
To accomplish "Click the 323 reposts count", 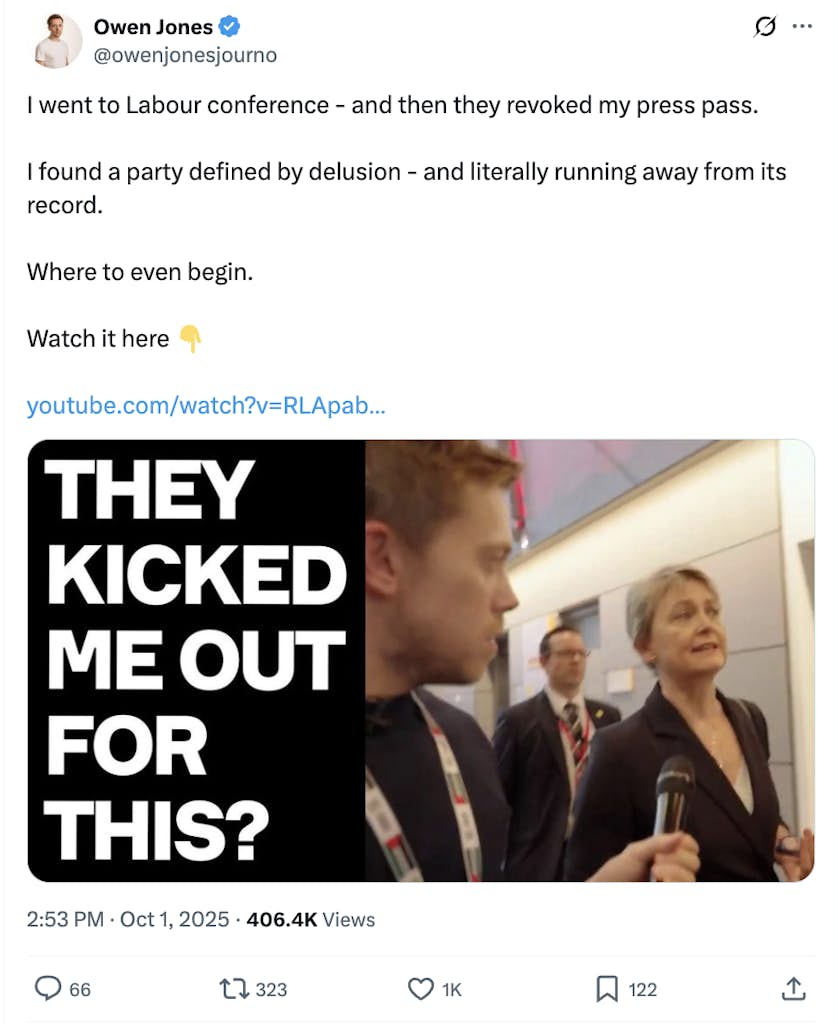I will coord(271,989).
